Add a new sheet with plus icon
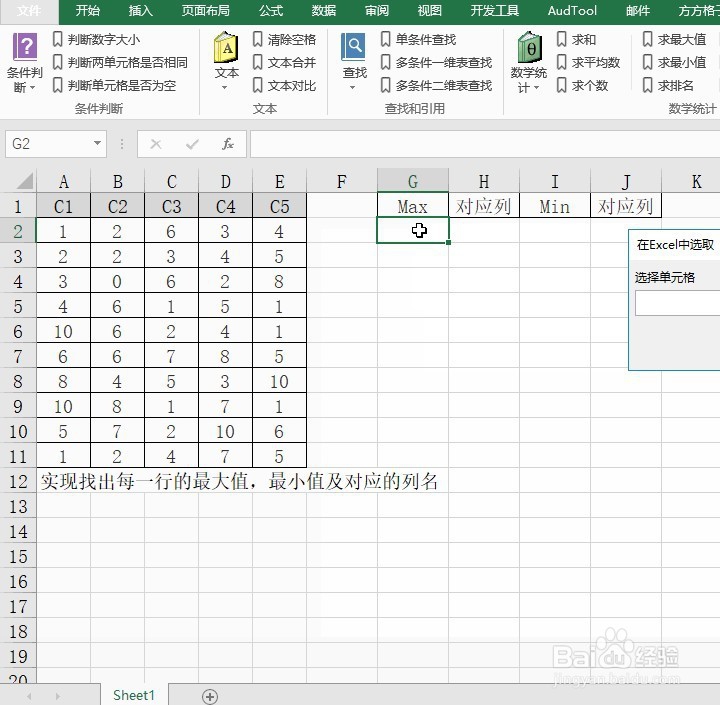 point(210,696)
